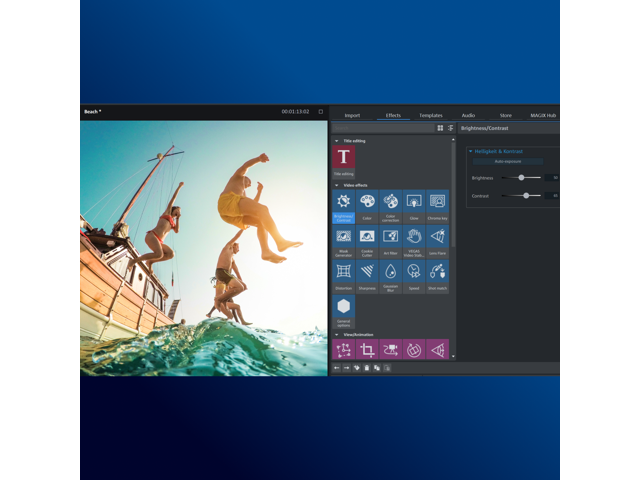This screenshot has height=480, width=640.
Task: Open the Chroma key effect
Action: point(437,204)
